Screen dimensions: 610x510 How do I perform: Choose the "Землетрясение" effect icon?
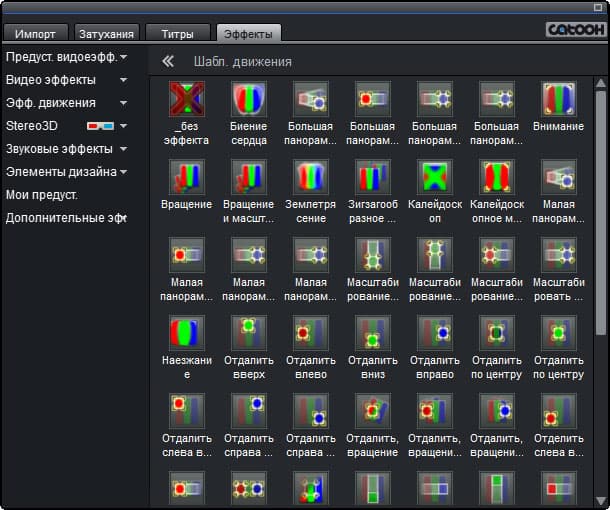pyautogui.click(x=310, y=177)
